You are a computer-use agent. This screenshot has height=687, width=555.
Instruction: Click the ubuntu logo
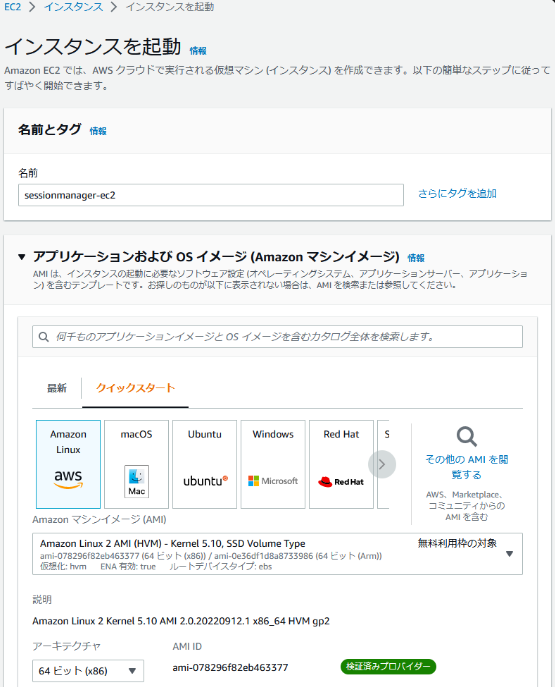(205, 481)
